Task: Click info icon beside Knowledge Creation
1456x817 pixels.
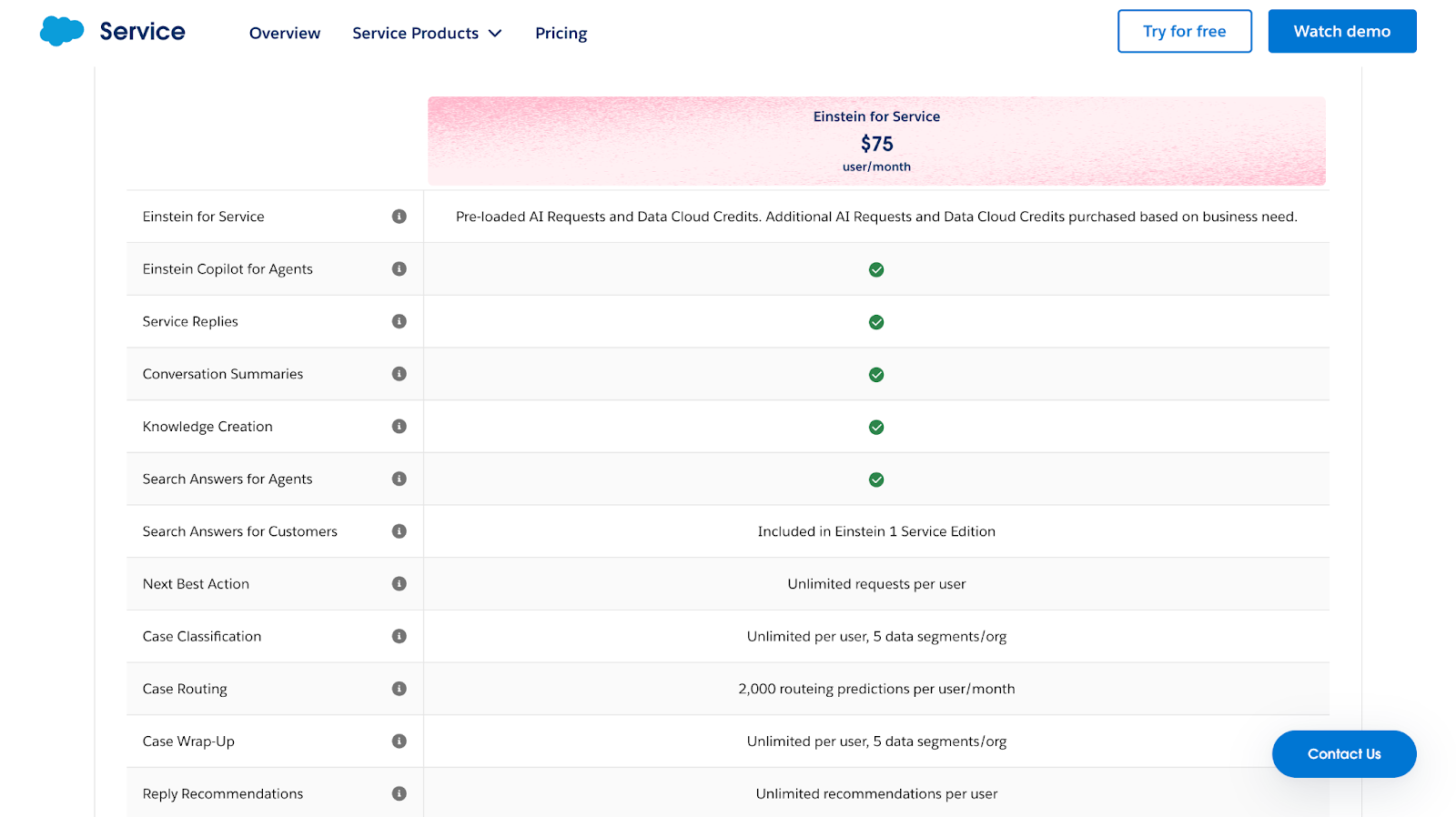Action: pyautogui.click(x=399, y=427)
